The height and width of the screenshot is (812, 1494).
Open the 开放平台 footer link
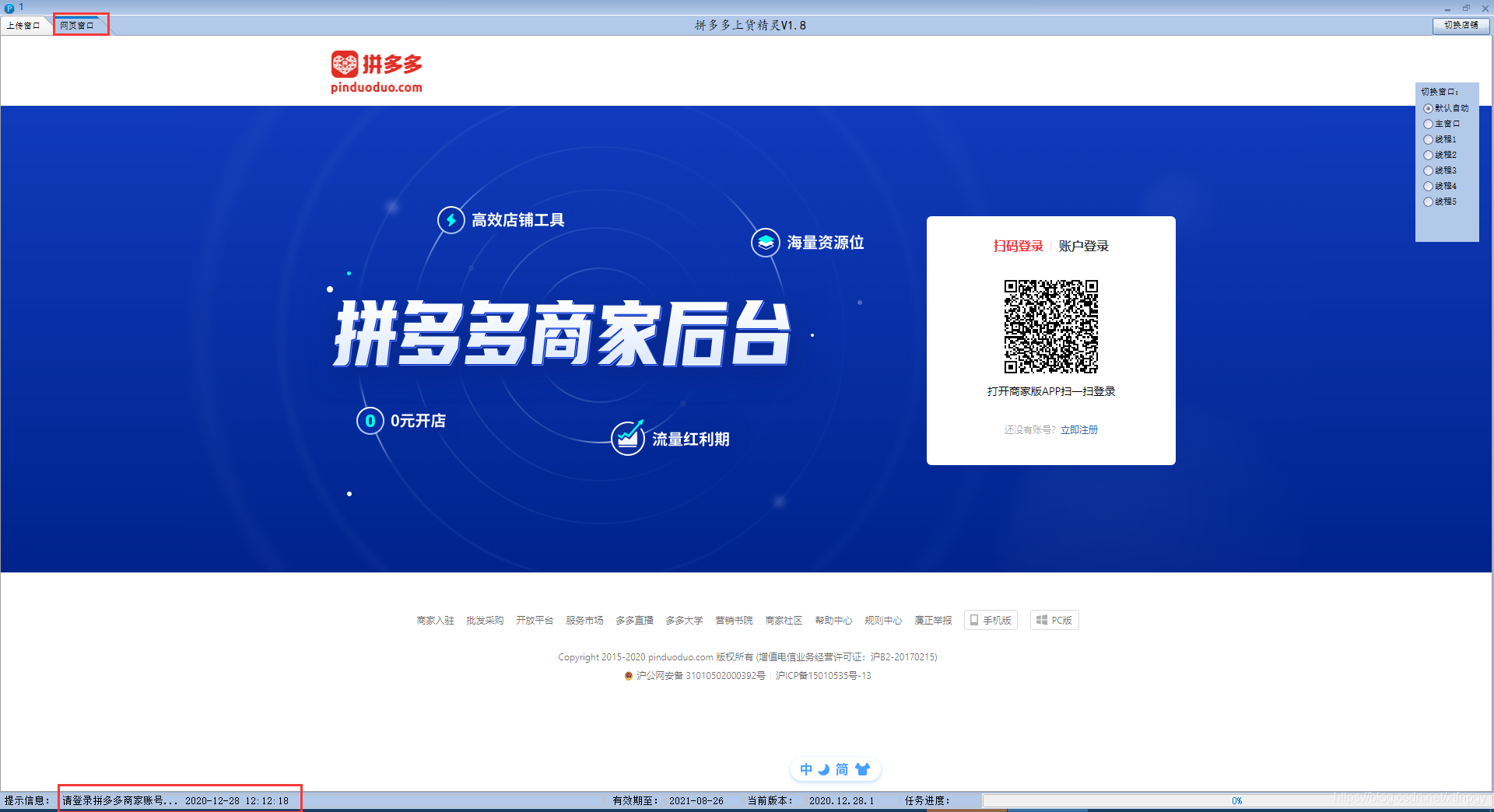click(x=535, y=621)
